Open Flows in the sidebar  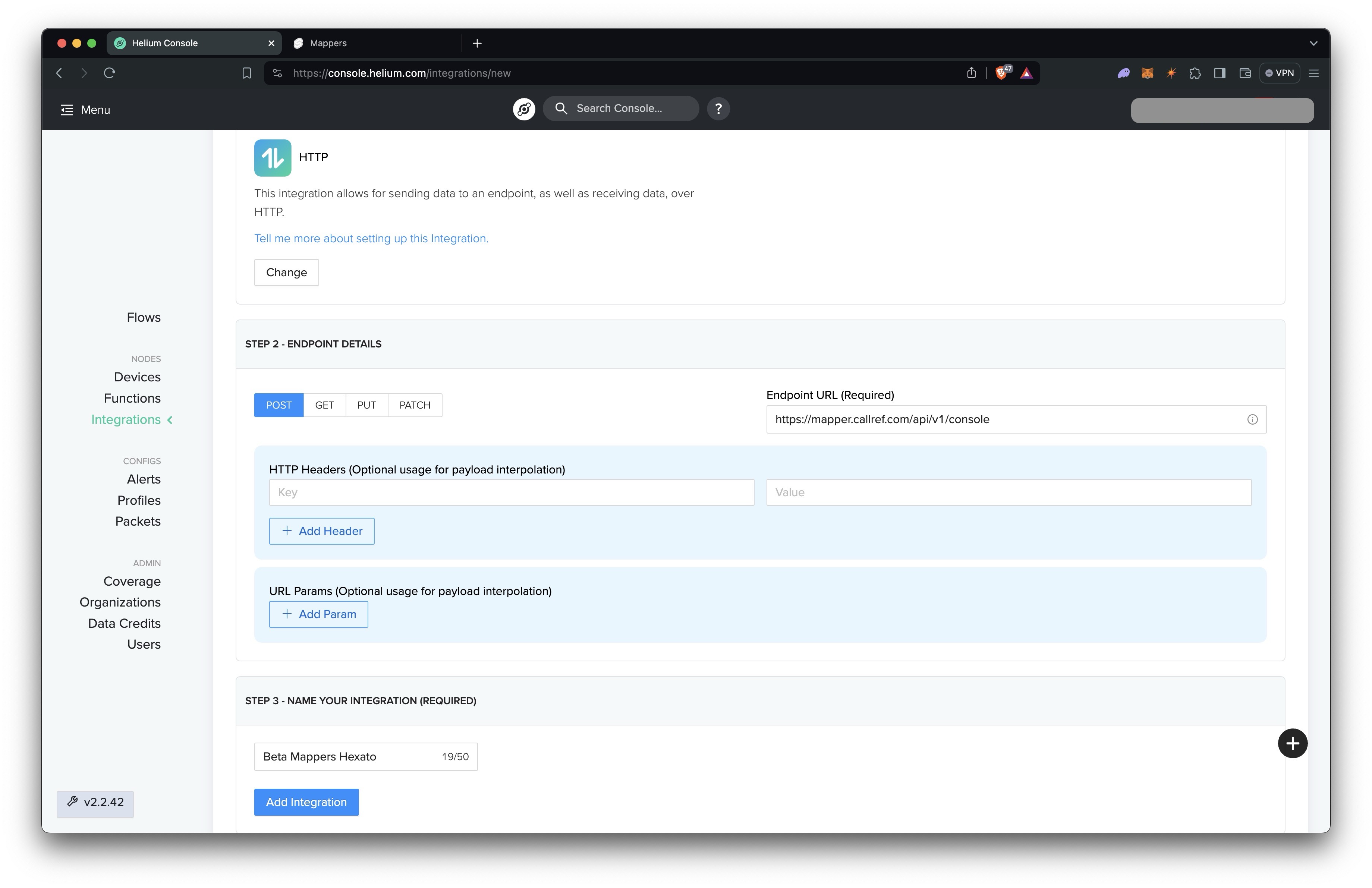(x=144, y=318)
